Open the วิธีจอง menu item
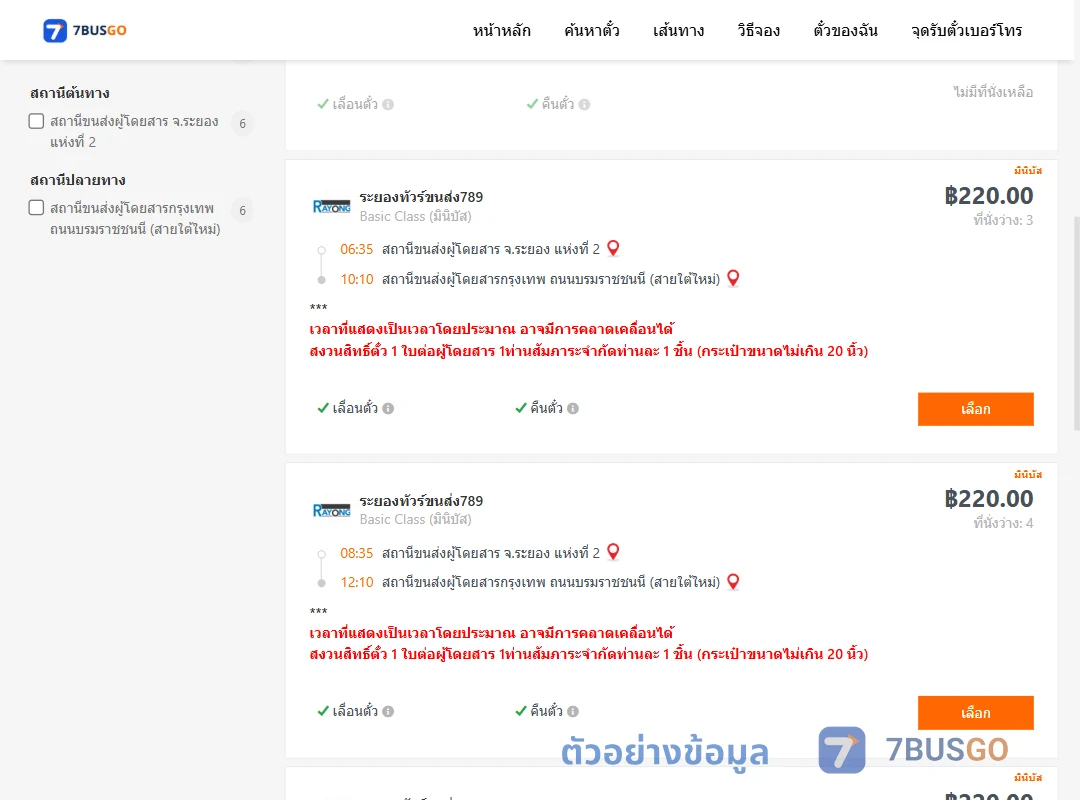 pyautogui.click(x=758, y=30)
